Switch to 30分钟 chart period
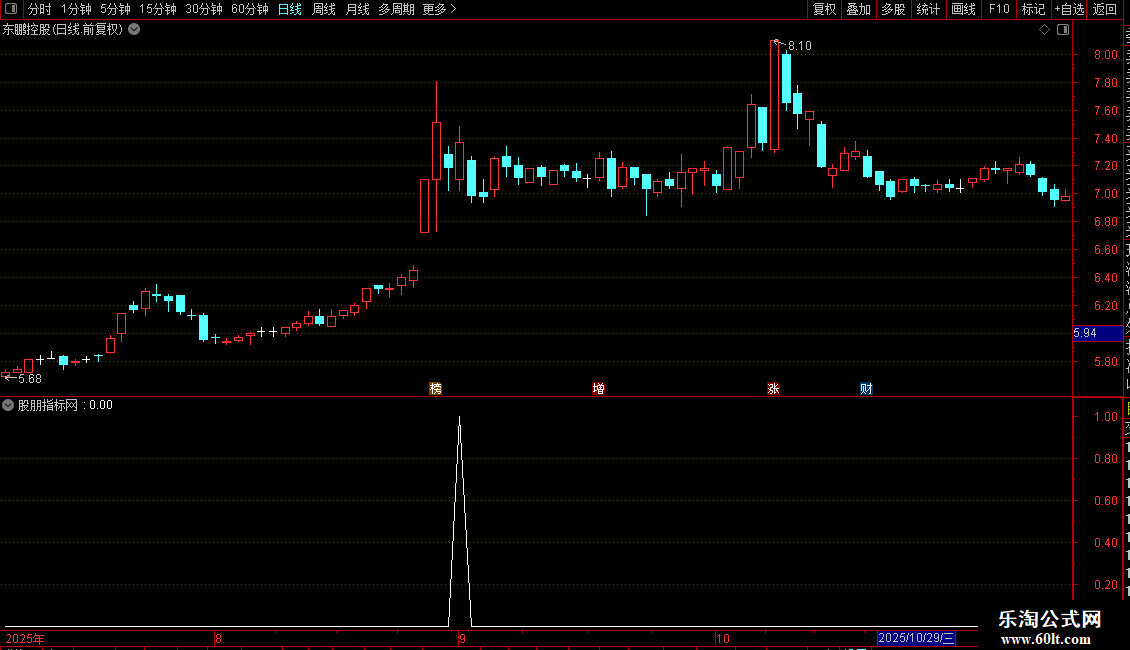The width and height of the screenshot is (1130, 650). tap(204, 9)
